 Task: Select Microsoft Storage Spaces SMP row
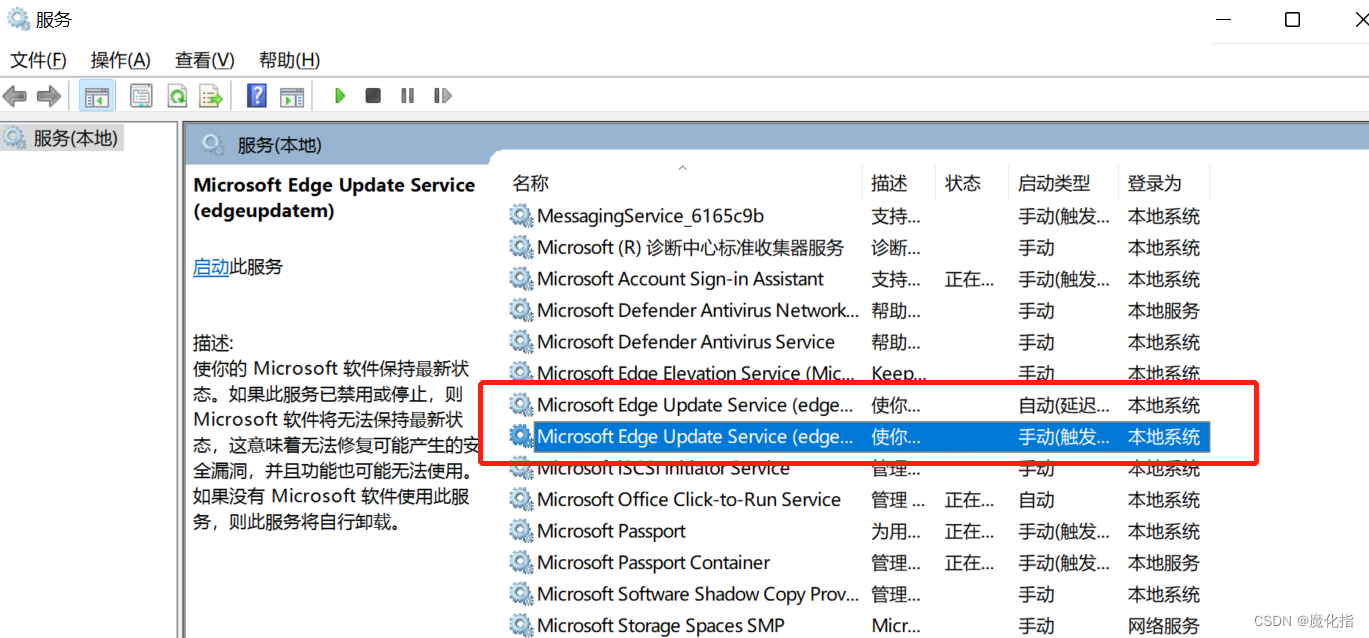coord(857,625)
